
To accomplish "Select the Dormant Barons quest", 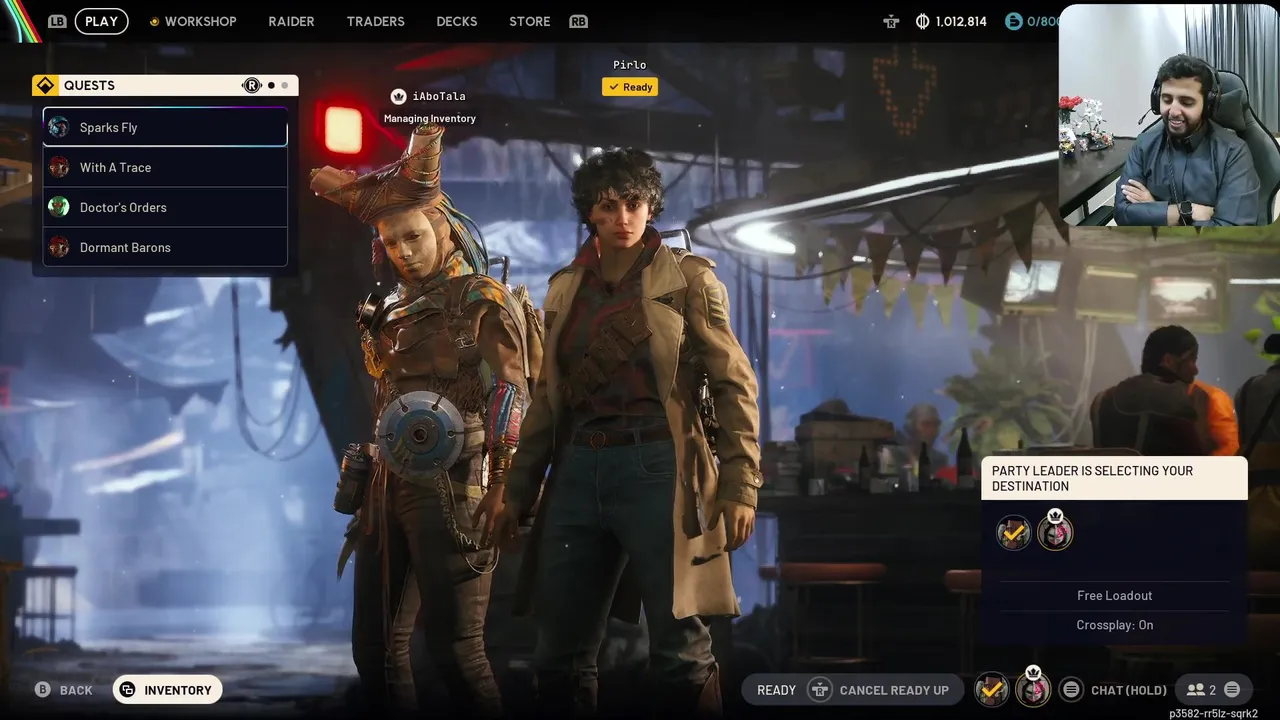I will [165, 247].
